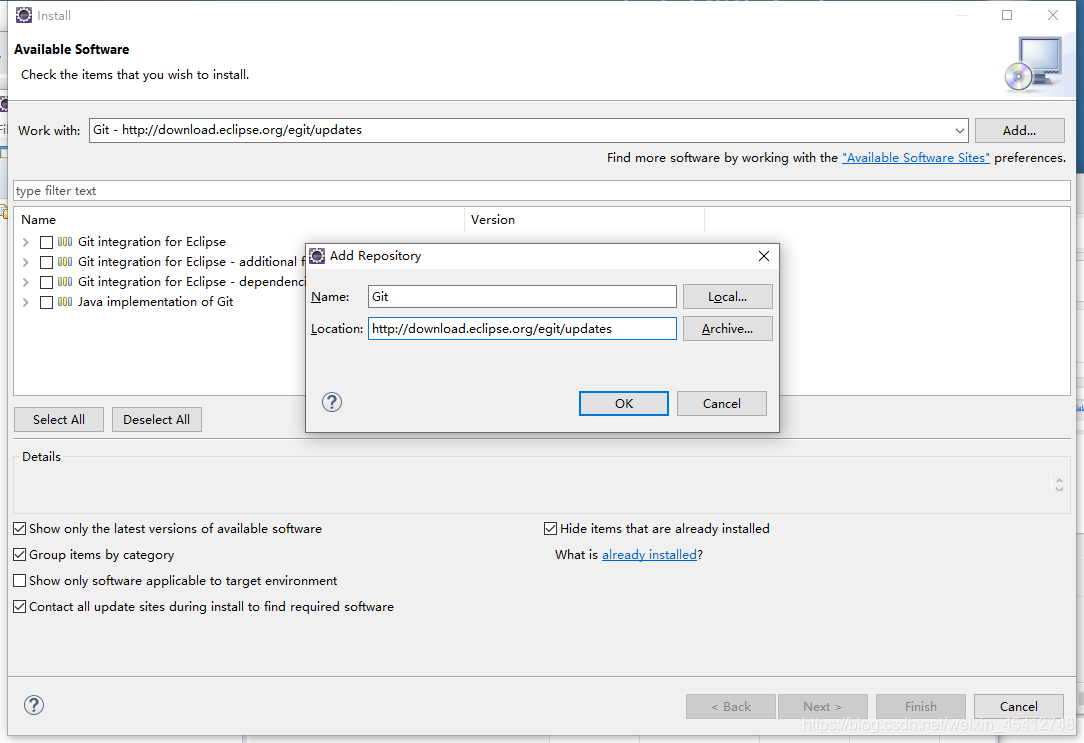The height and width of the screenshot is (743, 1084).
Task: Click the Location field with the egit URL
Action: tap(522, 329)
